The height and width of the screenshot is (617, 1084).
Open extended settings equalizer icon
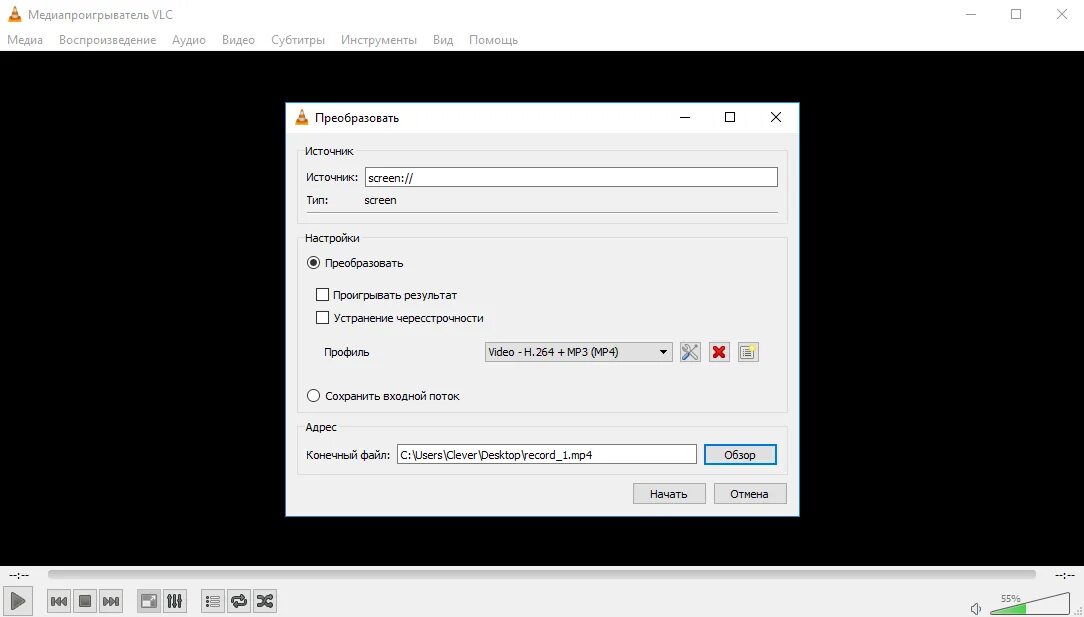[175, 601]
